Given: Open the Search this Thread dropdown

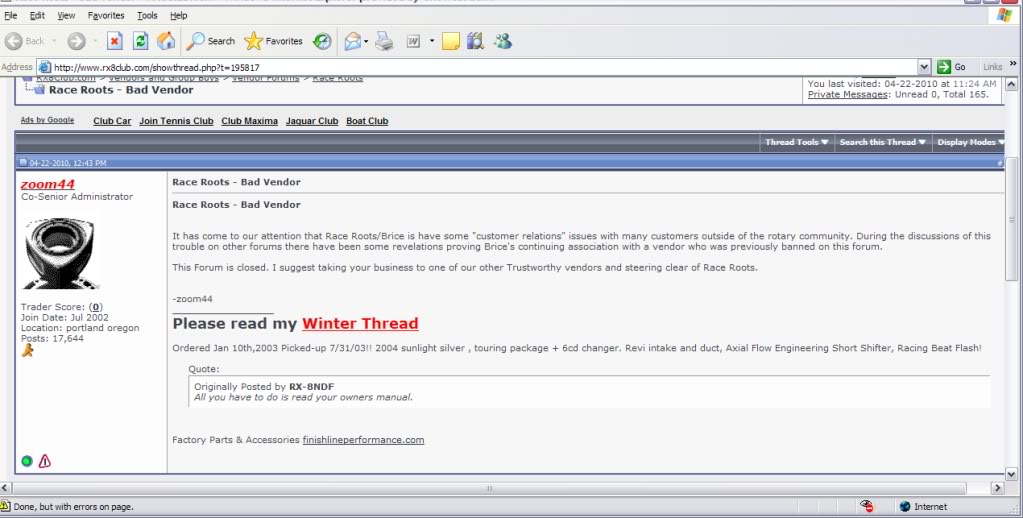Looking at the screenshot, I should (x=882, y=142).
